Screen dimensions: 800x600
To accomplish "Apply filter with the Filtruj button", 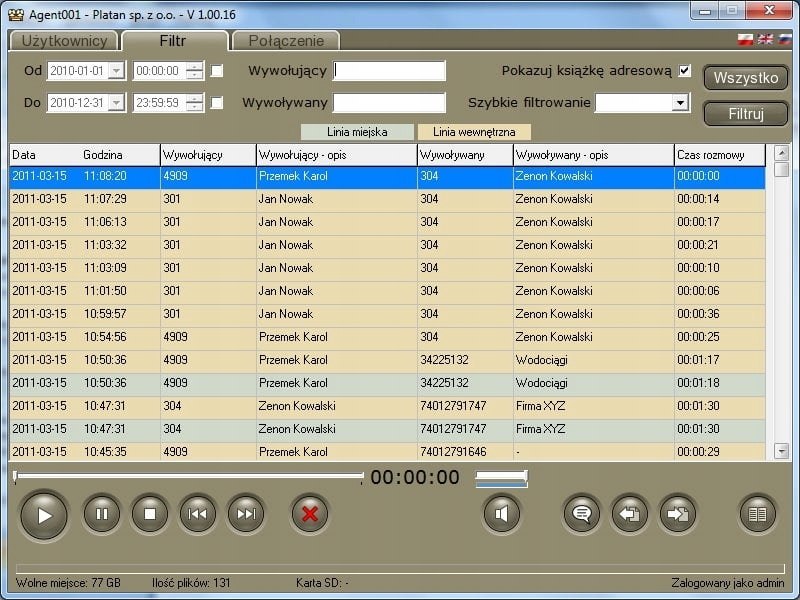I will (x=745, y=113).
